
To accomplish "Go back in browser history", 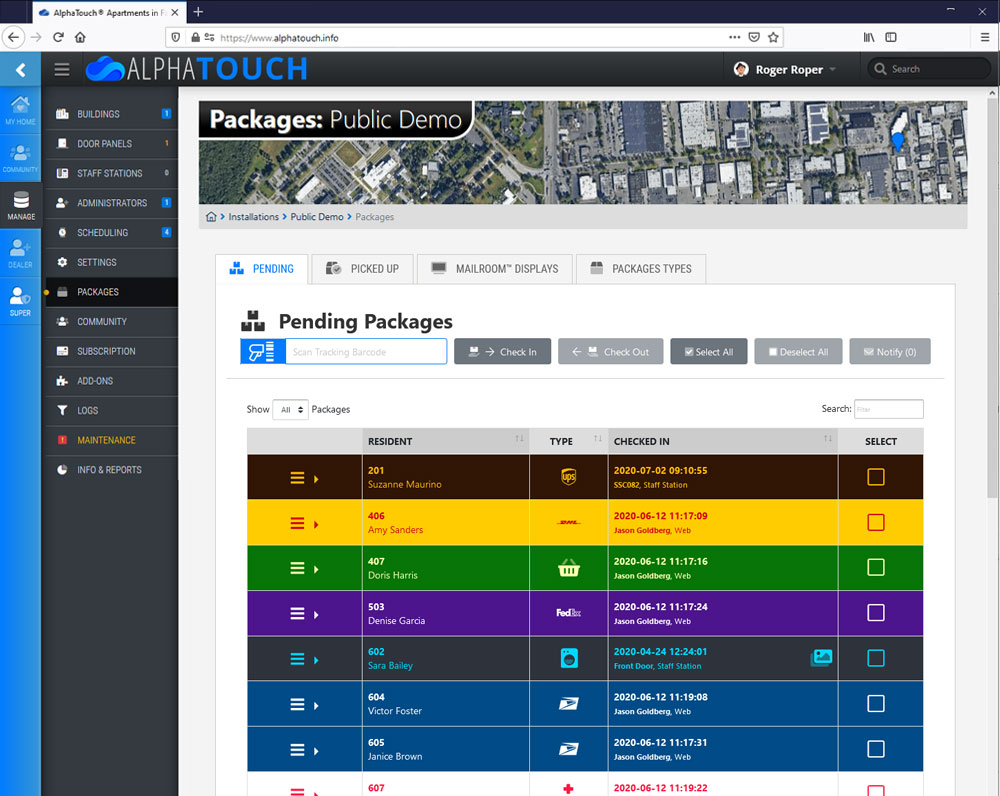I will pyautogui.click(x=13, y=37).
